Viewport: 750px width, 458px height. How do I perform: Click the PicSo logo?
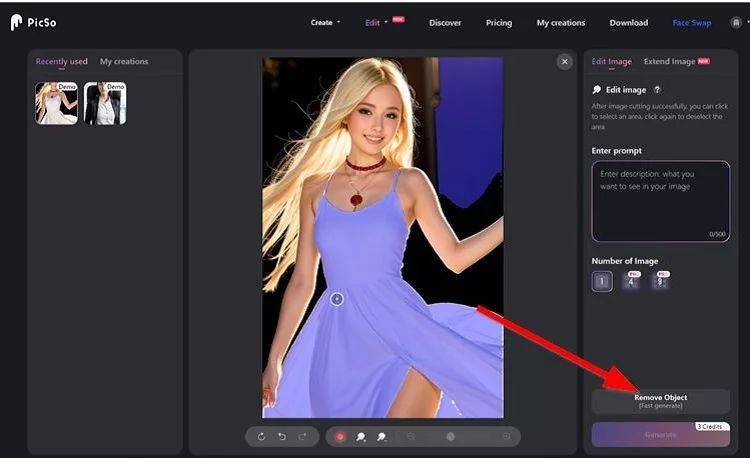pyautogui.click(x=33, y=22)
